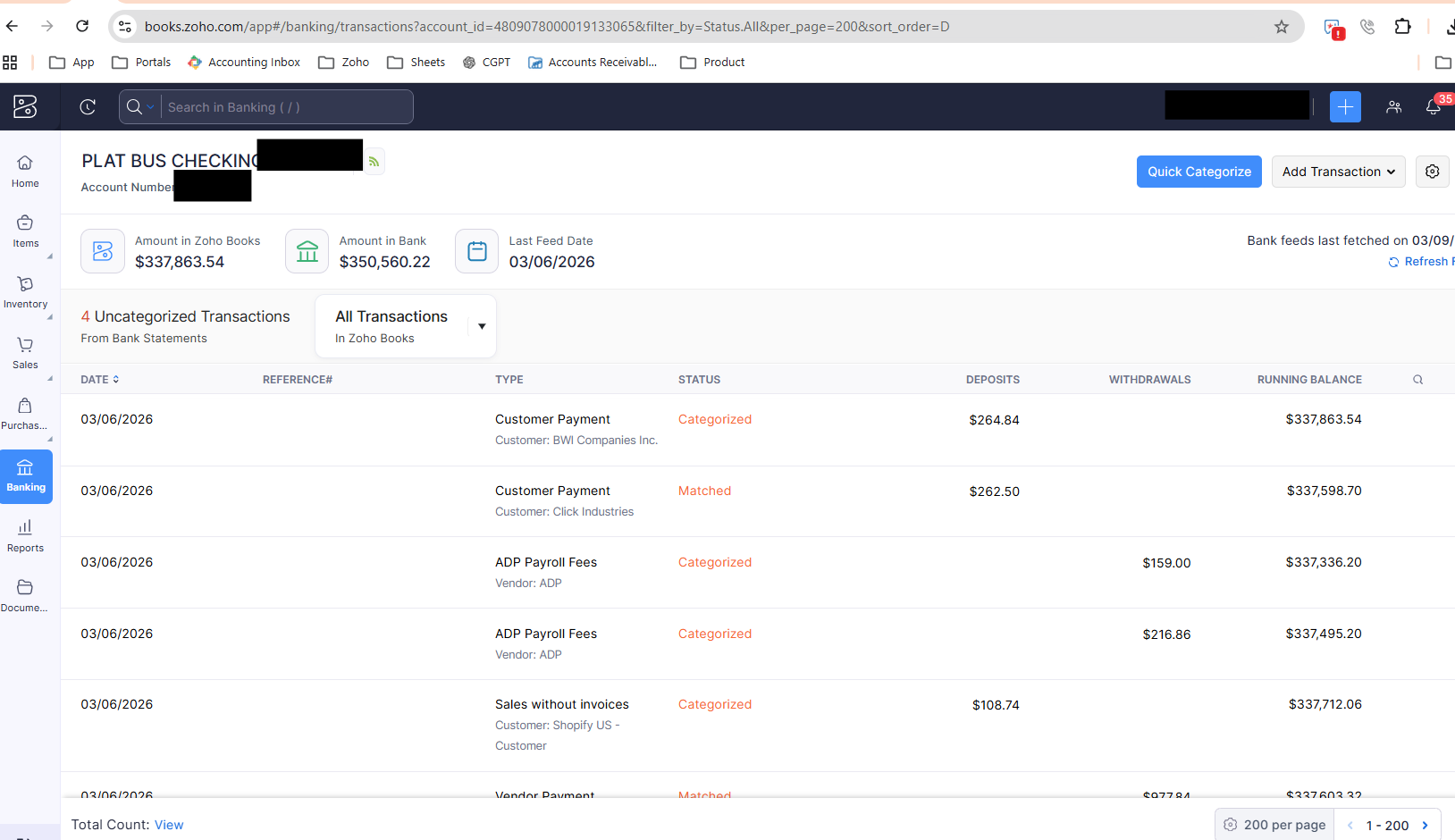Open Purchases module in the sidebar
The height and width of the screenshot is (840, 1455).
tap(25, 413)
